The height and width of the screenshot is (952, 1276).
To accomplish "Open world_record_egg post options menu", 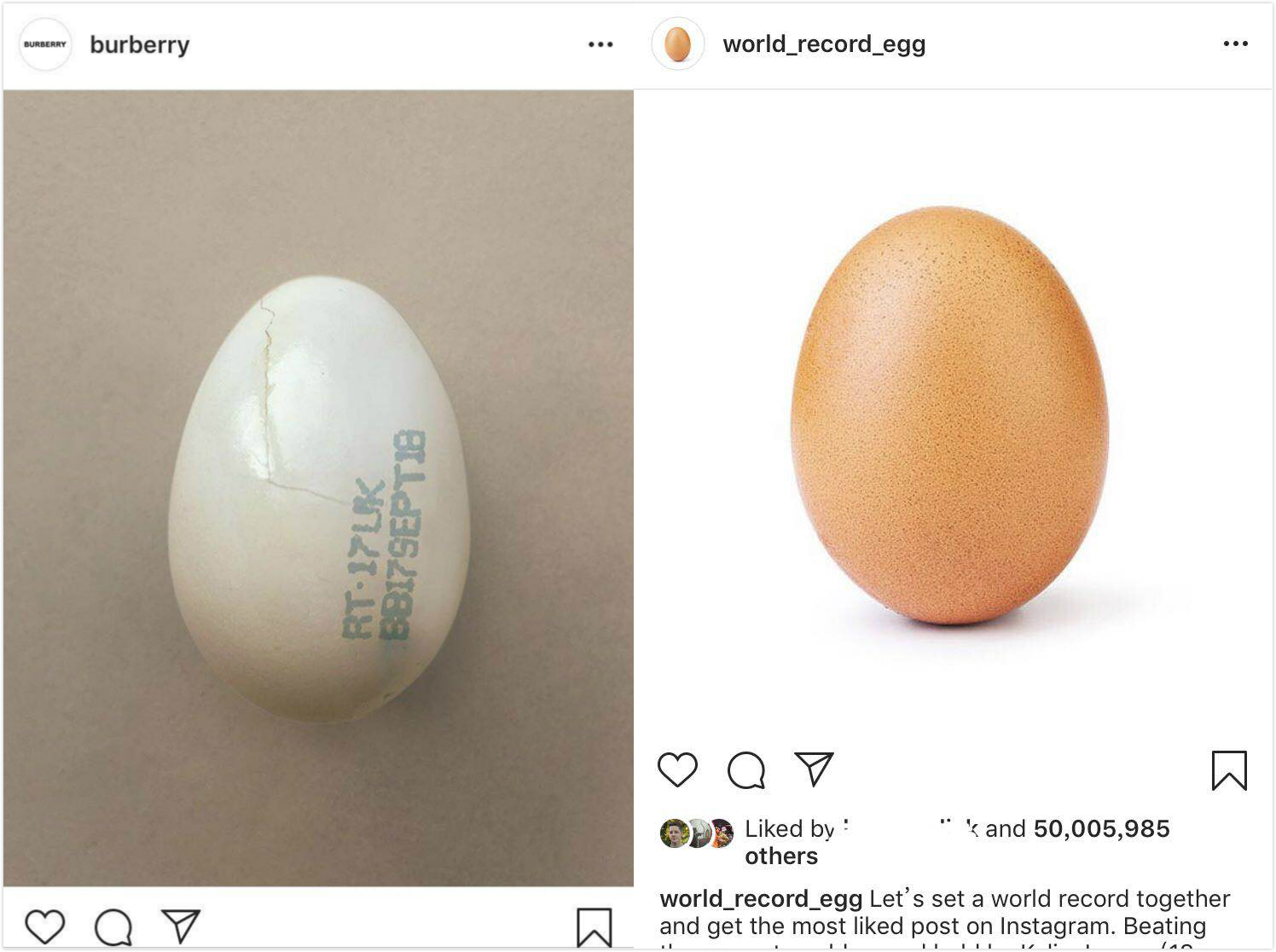I will coord(1235,44).
